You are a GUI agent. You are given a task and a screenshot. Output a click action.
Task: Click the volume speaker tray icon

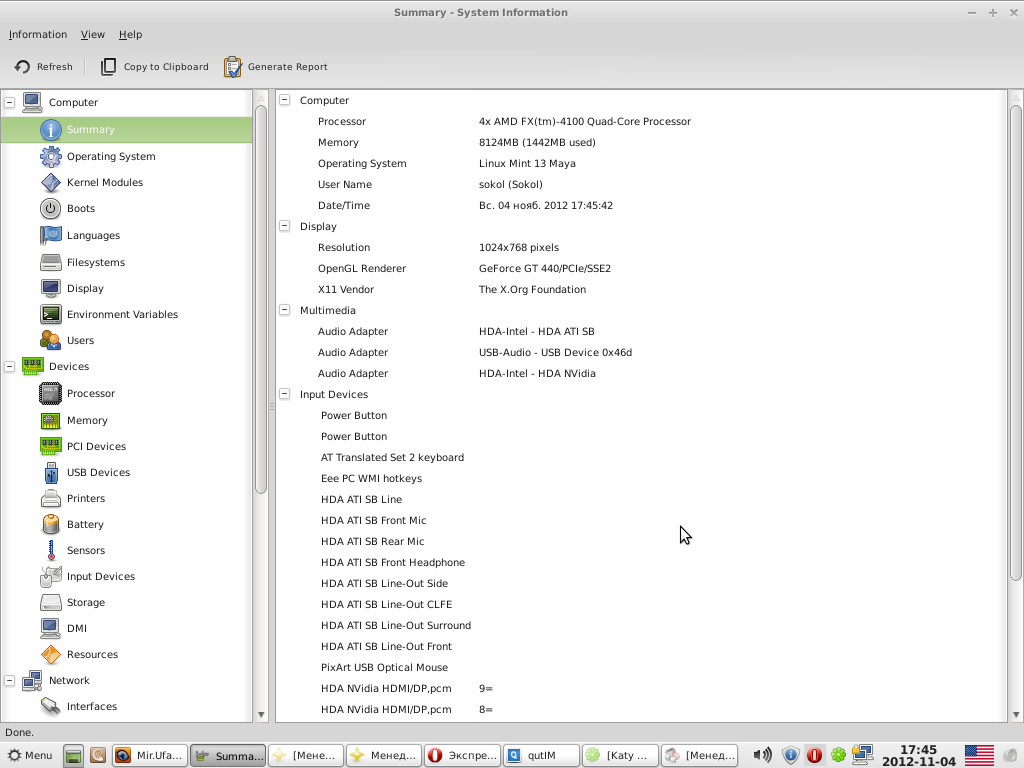pos(762,755)
